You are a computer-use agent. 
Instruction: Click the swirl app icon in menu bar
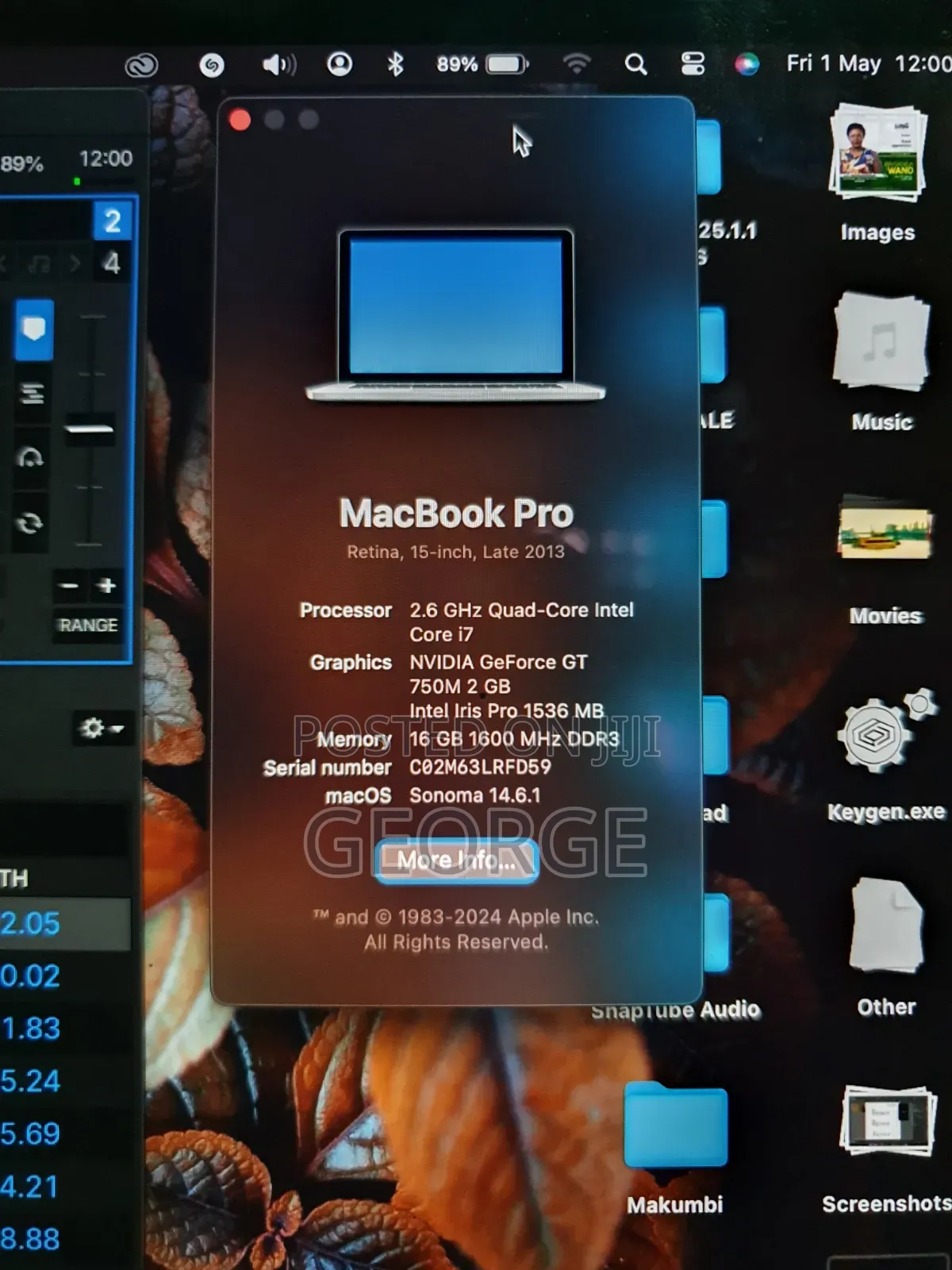tap(212, 65)
